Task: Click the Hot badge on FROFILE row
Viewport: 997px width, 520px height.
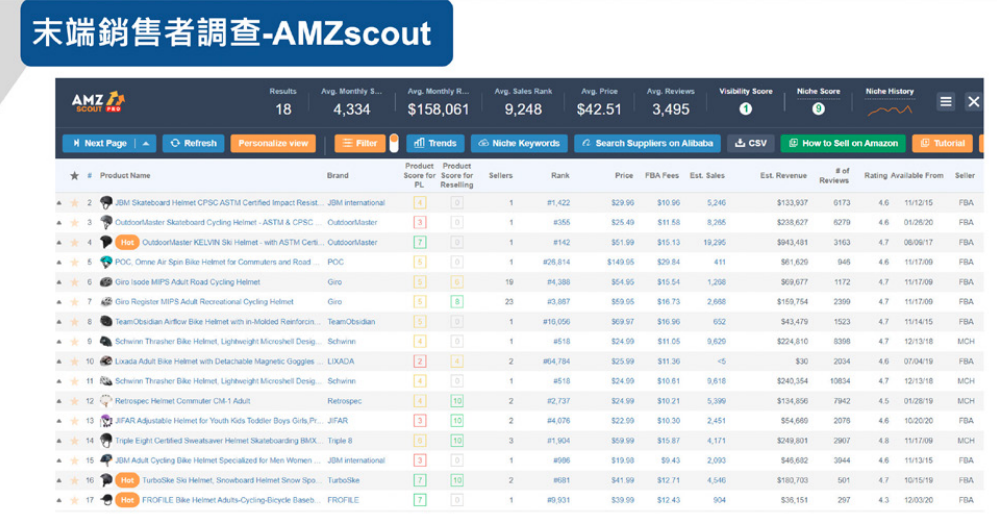Action: pos(127,500)
